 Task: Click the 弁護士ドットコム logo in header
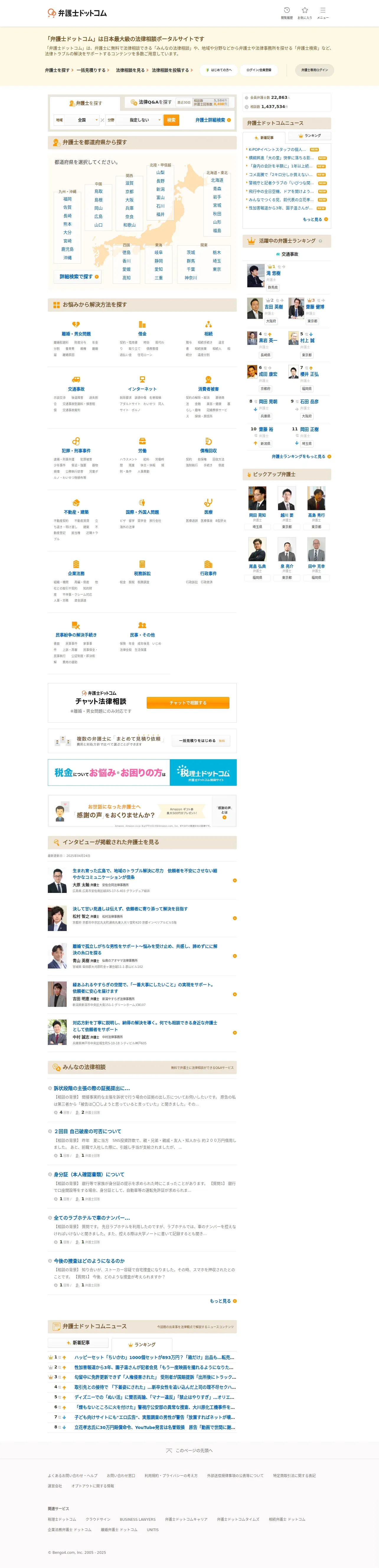point(77,13)
